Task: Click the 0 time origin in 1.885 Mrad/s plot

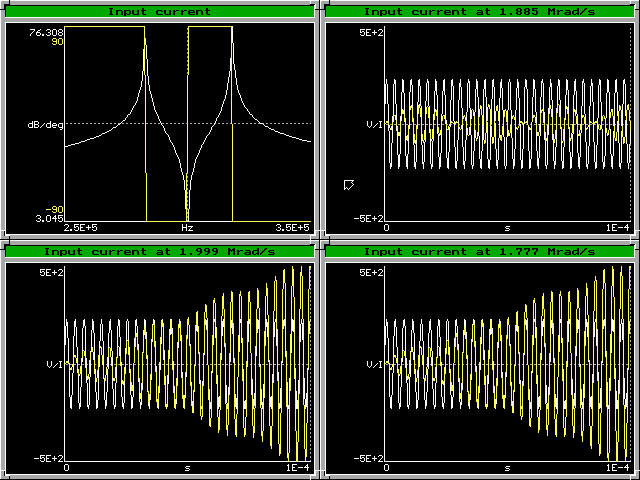Action: click(387, 228)
